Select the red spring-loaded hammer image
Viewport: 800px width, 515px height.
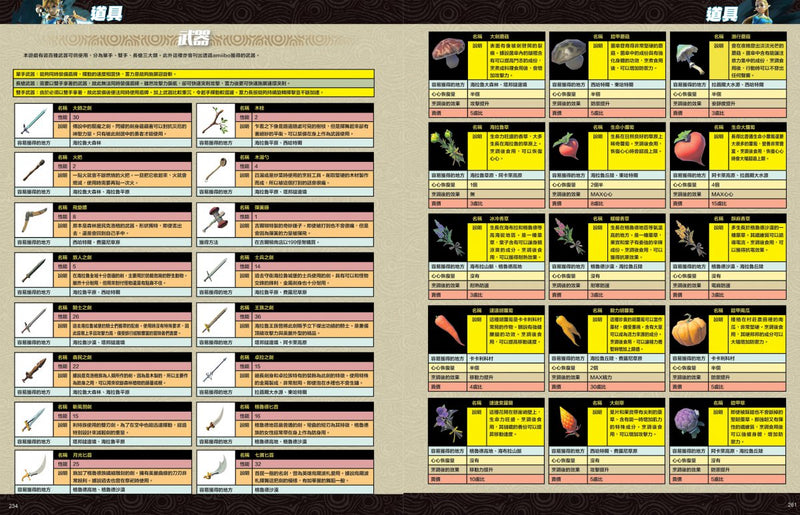pyautogui.click(x=216, y=220)
